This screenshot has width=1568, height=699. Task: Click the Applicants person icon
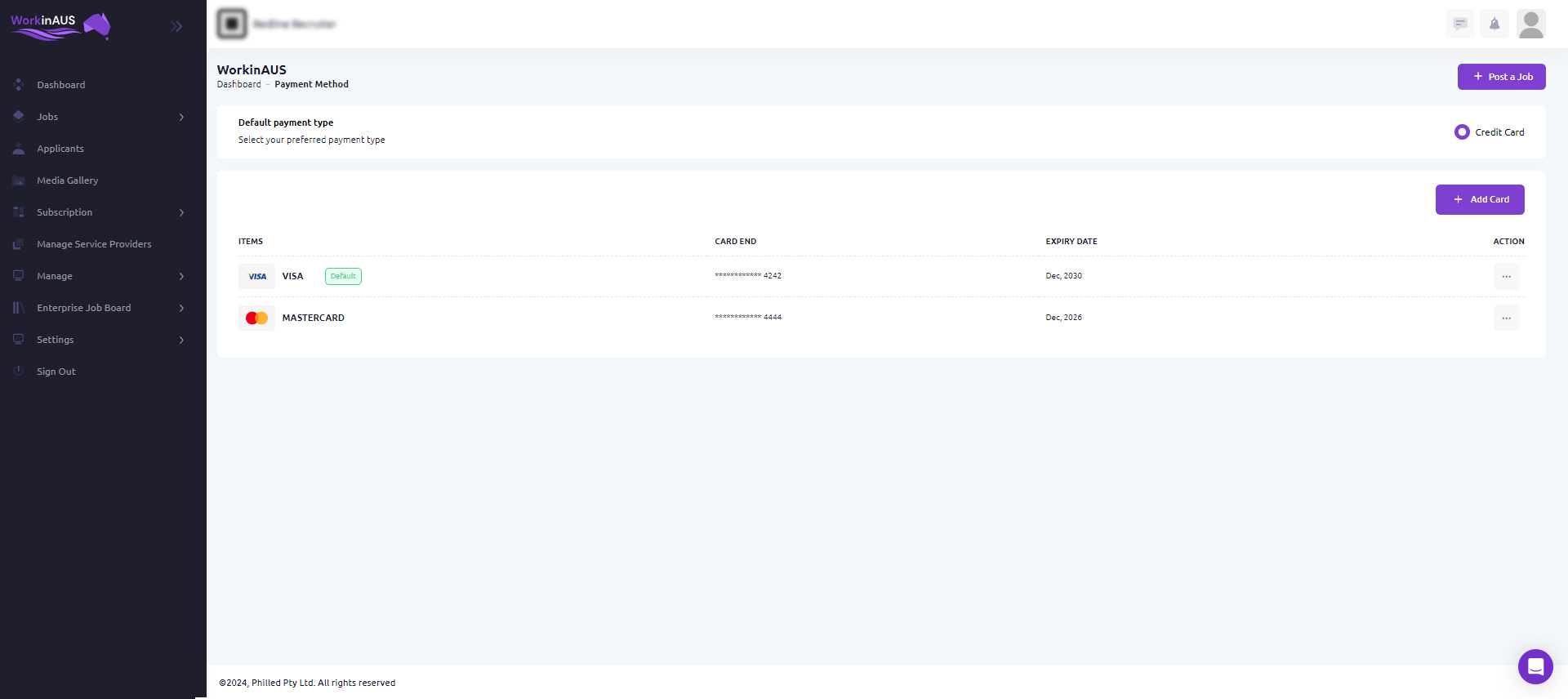coord(19,148)
